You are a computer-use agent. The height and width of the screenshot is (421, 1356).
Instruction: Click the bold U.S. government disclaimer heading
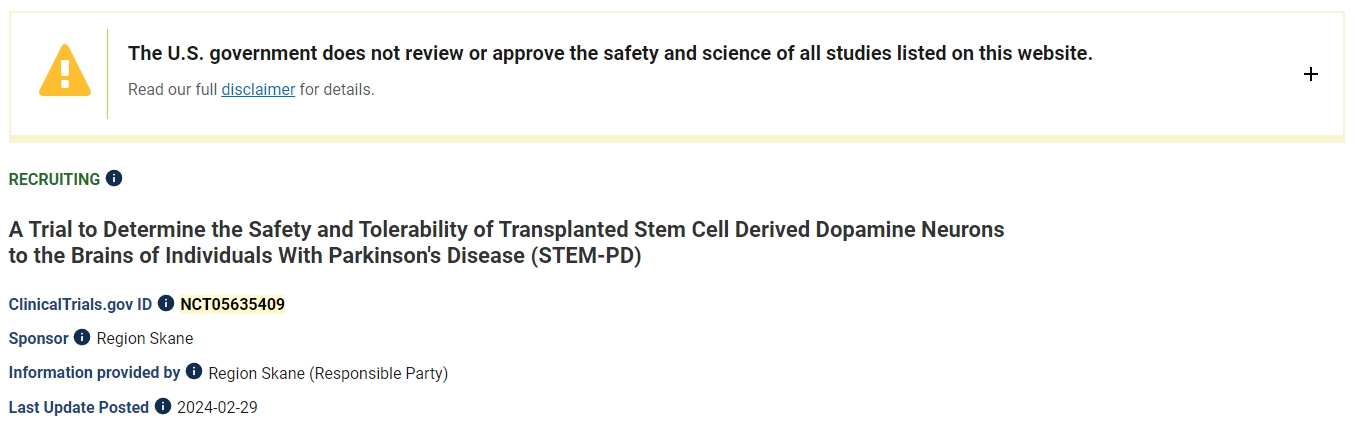pos(610,54)
